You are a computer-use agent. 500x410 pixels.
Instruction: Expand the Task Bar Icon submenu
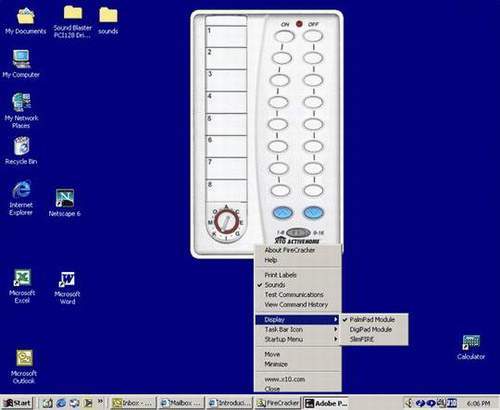coord(297,330)
